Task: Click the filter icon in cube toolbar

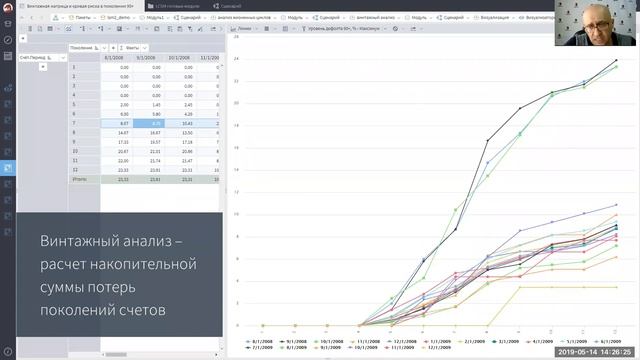Action: point(190,29)
